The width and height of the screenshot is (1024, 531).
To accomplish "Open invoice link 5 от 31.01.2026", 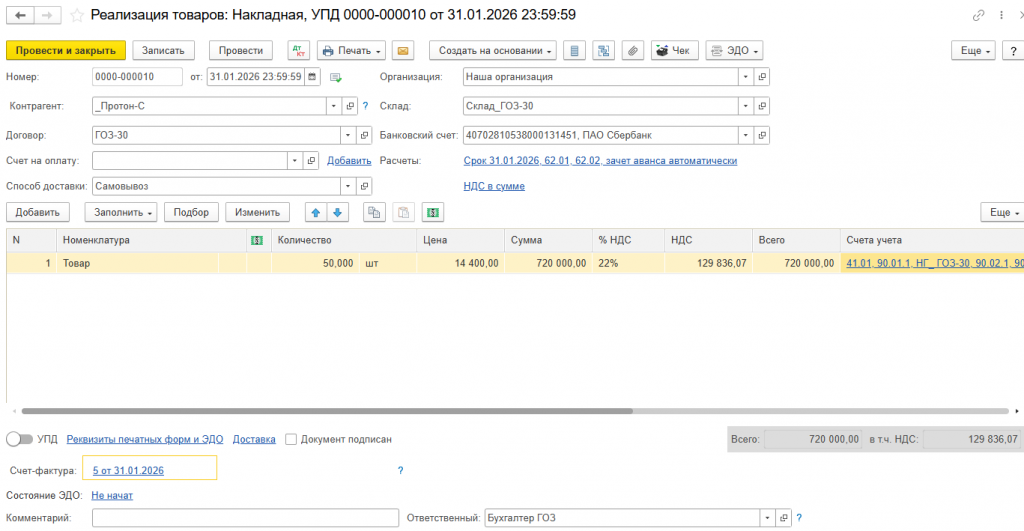I will (128, 470).
